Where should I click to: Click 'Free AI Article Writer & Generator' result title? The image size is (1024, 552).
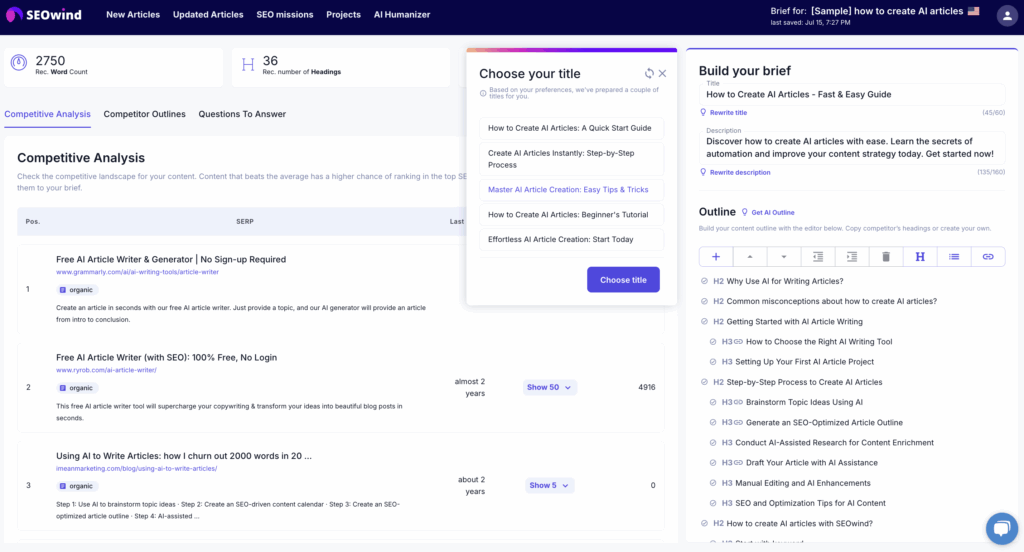[x=171, y=259]
